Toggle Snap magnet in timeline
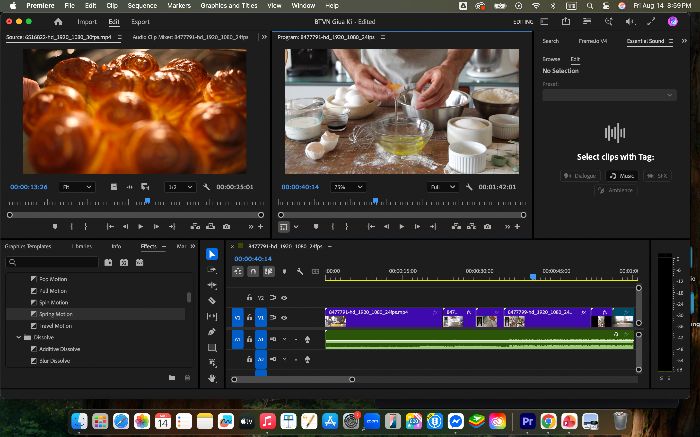700x437 pixels. click(253, 271)
